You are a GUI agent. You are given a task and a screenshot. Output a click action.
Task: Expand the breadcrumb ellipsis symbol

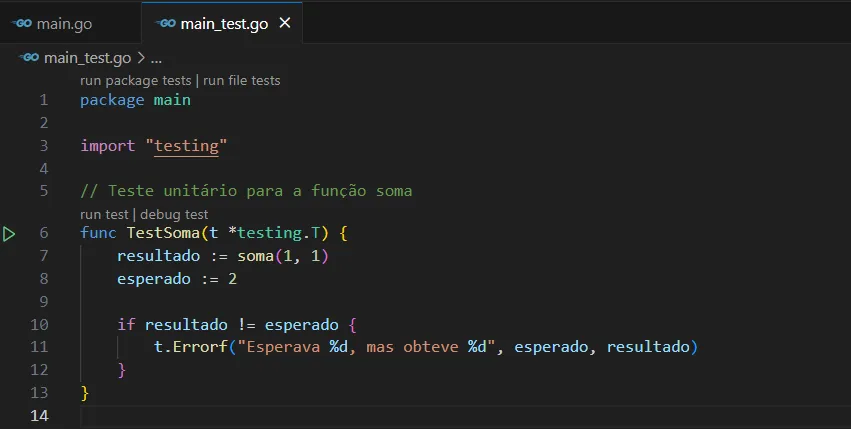(x=156, y=58)
